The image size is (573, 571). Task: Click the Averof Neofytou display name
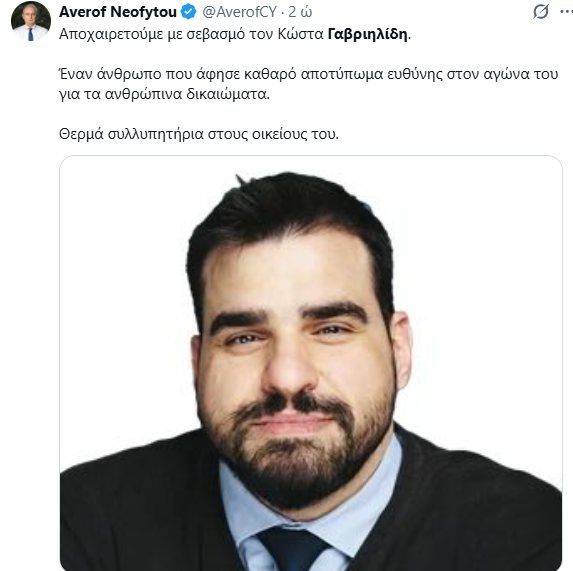click(118, 12)
